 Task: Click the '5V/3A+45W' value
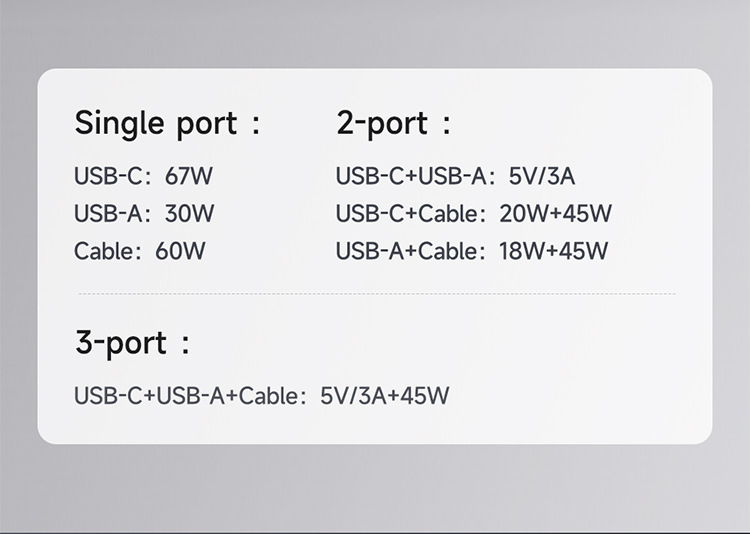tap(384, 396)
